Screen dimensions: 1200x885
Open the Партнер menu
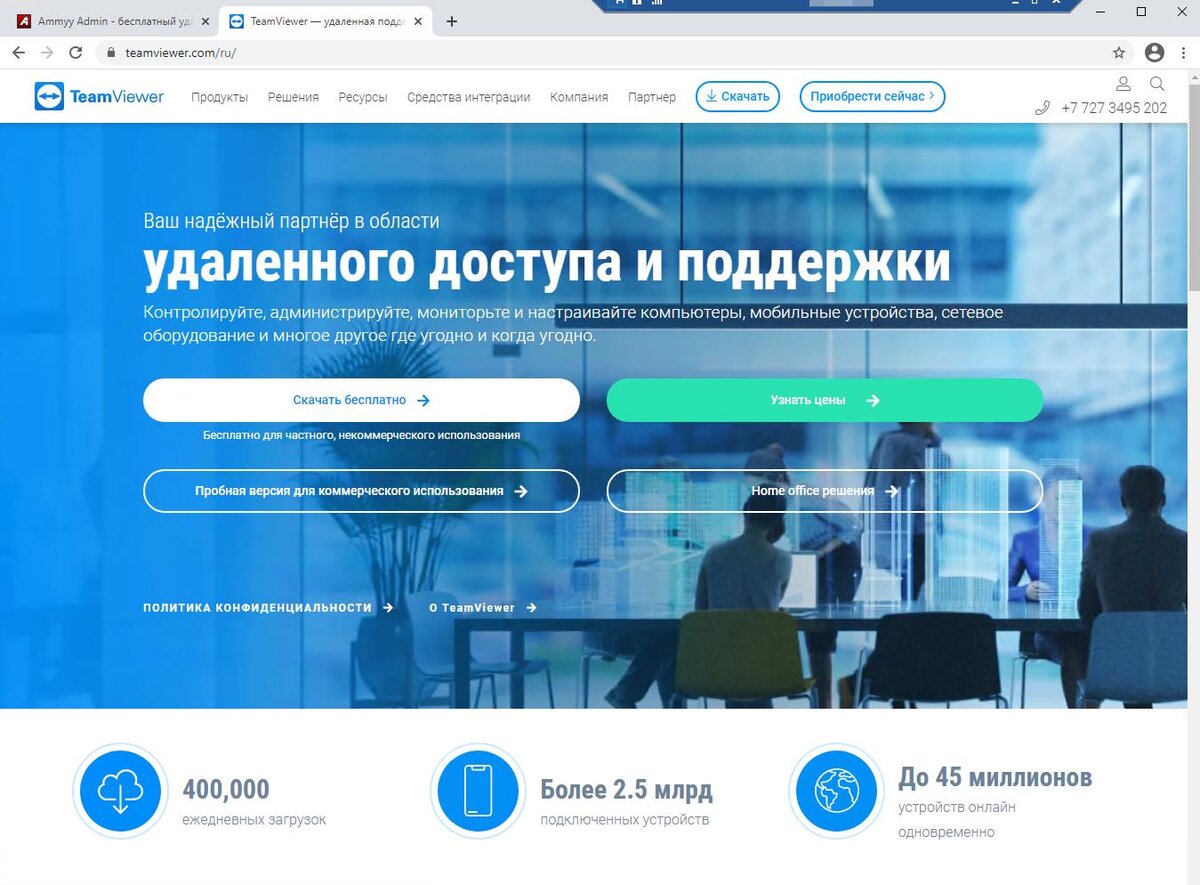tap(652, 97)
